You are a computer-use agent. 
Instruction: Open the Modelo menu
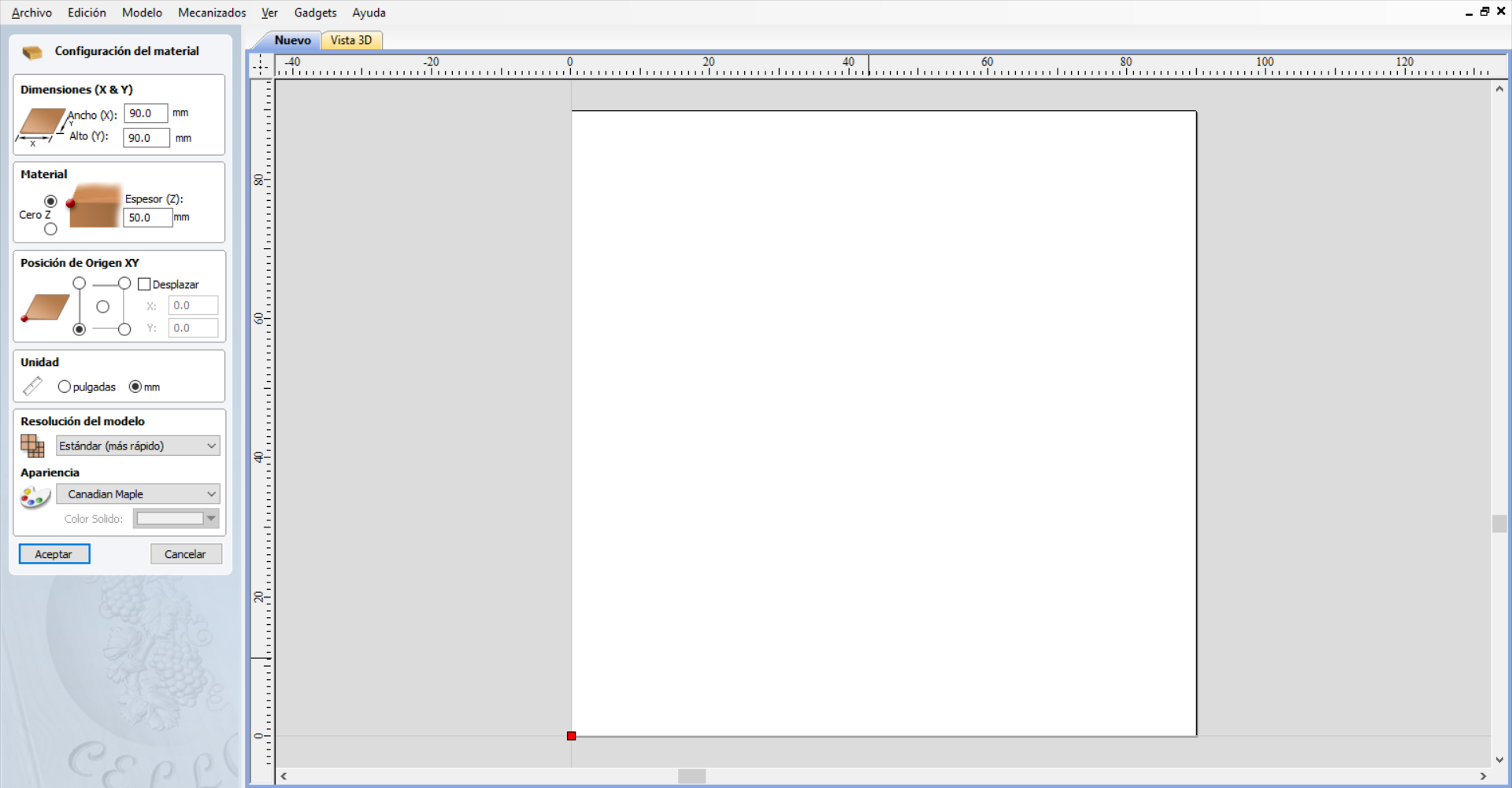142,13
